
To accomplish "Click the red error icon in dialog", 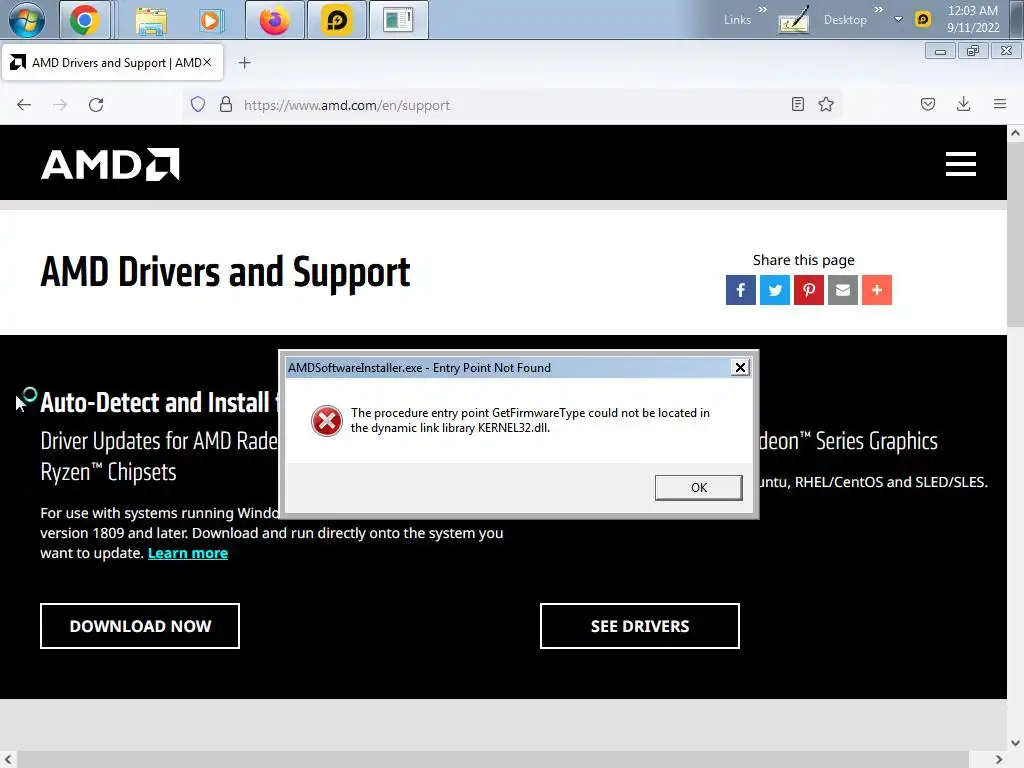I will [x=327, y=421].
